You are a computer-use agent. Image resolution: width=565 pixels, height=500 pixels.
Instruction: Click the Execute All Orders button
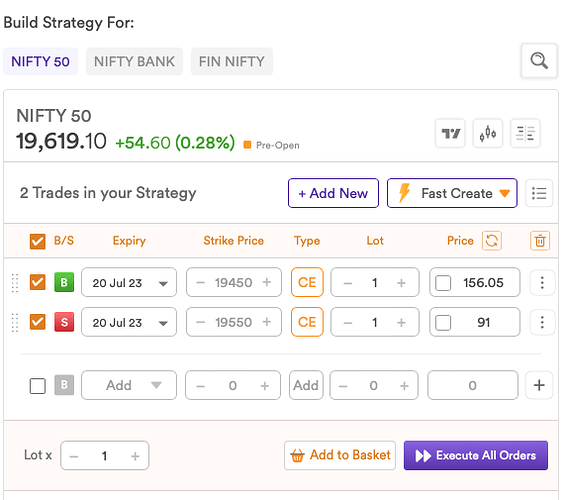point(476,455)
